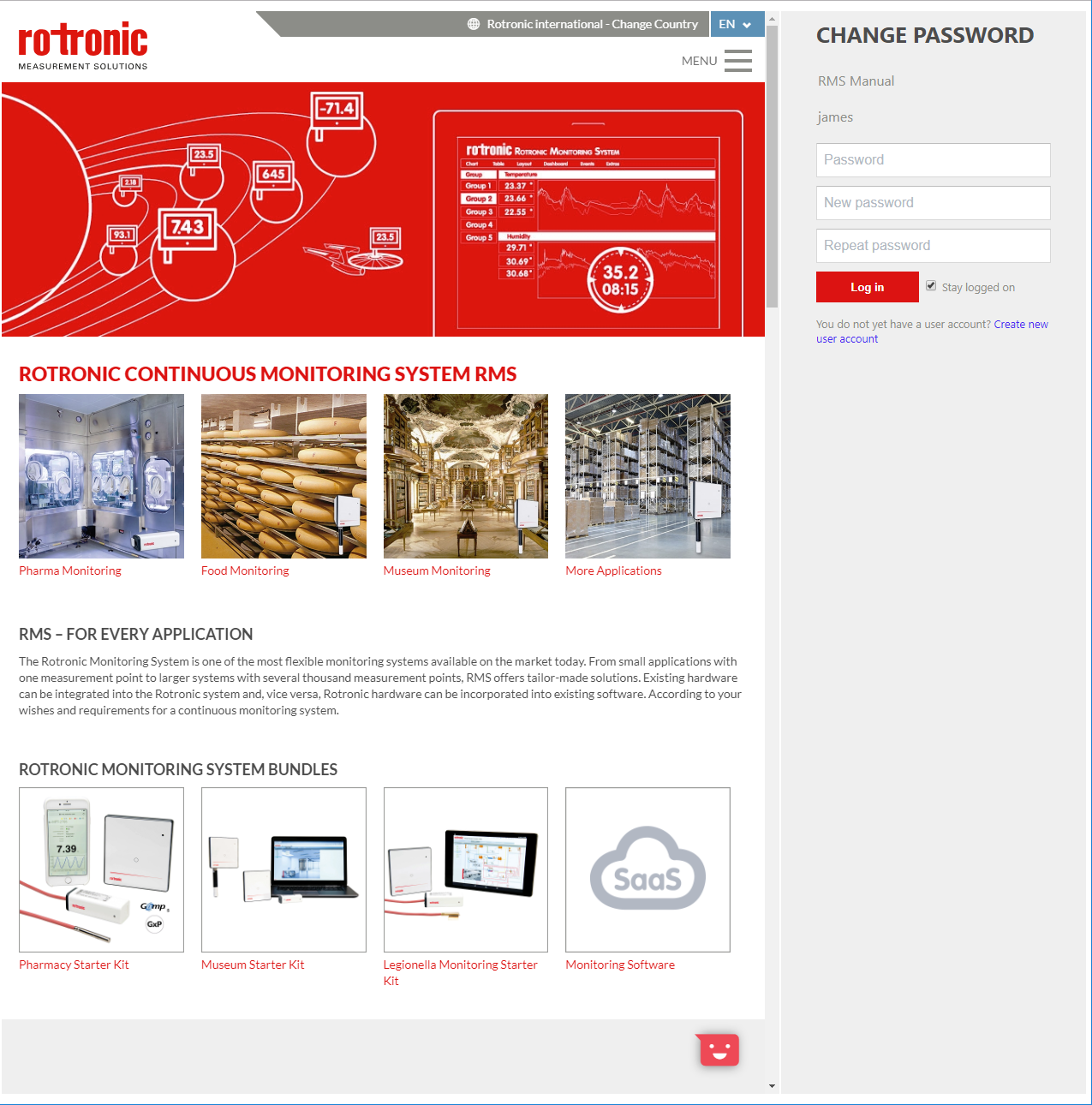Open the Legionella Monitoring Starter Kit image
This screenshot has height=1105, width=1092.
pos(466,869)
